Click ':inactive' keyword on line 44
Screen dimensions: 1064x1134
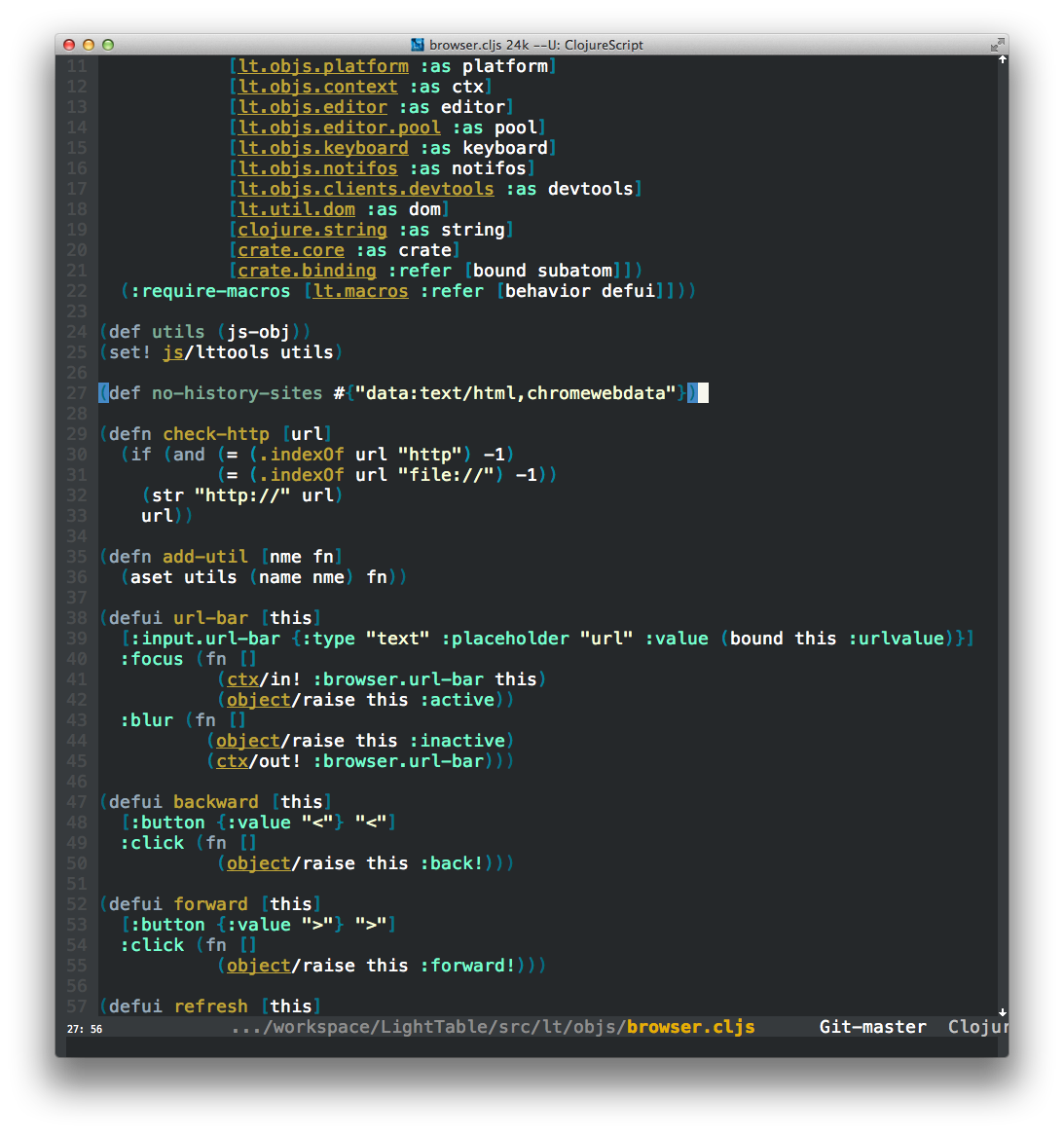pyautogui.click(x=457, y=741)
